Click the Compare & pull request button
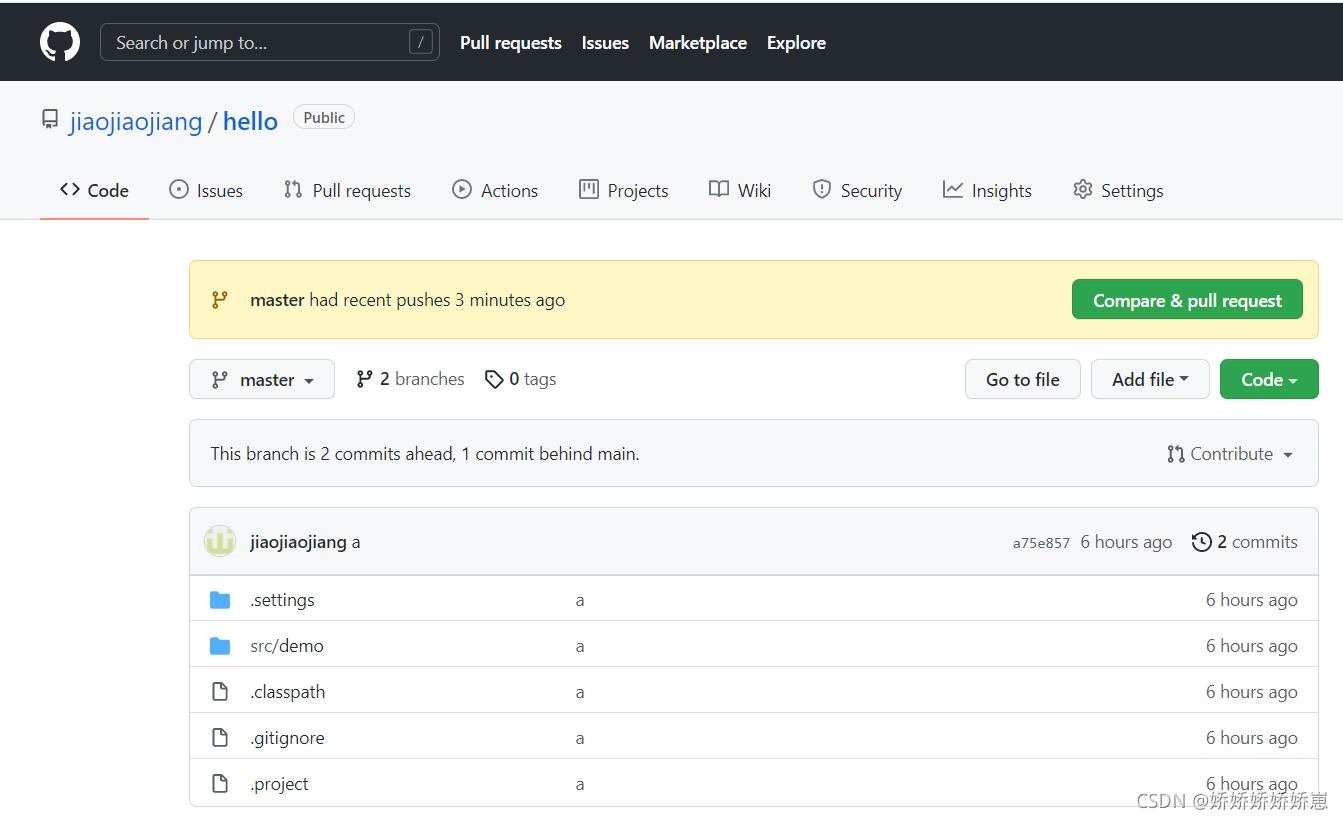The height and width of the screenshot is (819, 1343). coord(1186,299)
